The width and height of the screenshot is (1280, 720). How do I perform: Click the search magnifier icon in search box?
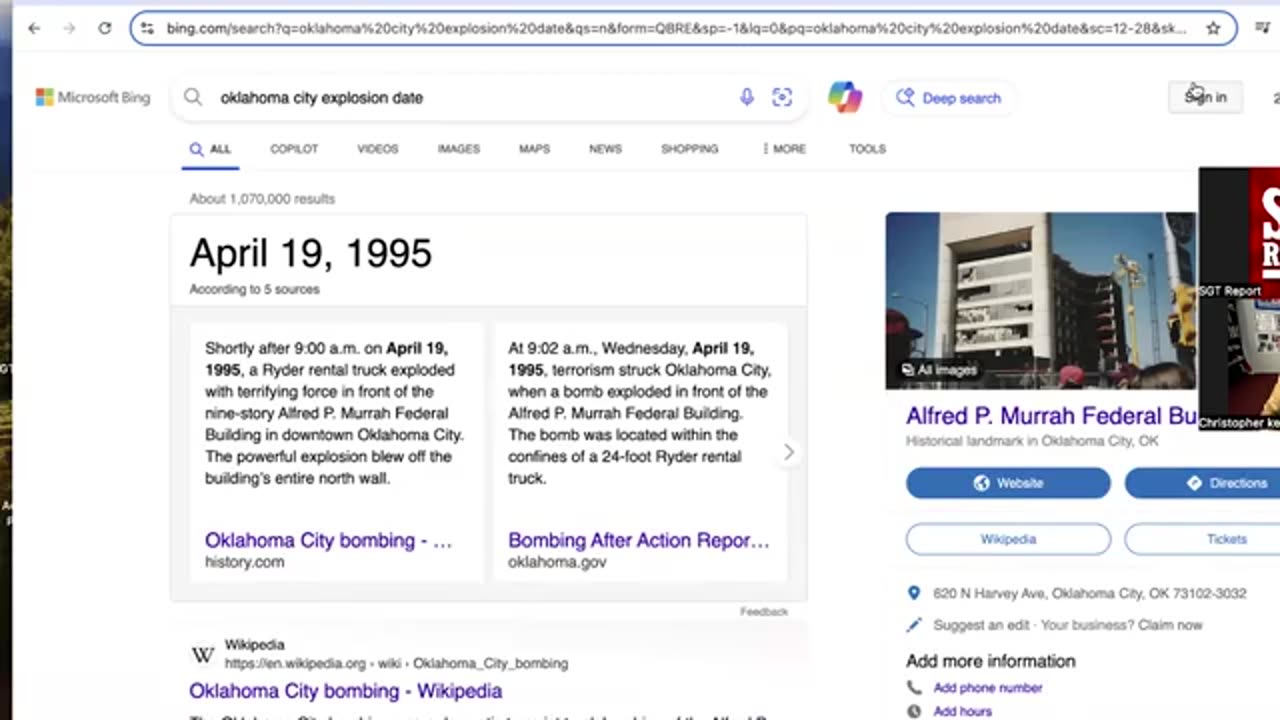[193, 97]
